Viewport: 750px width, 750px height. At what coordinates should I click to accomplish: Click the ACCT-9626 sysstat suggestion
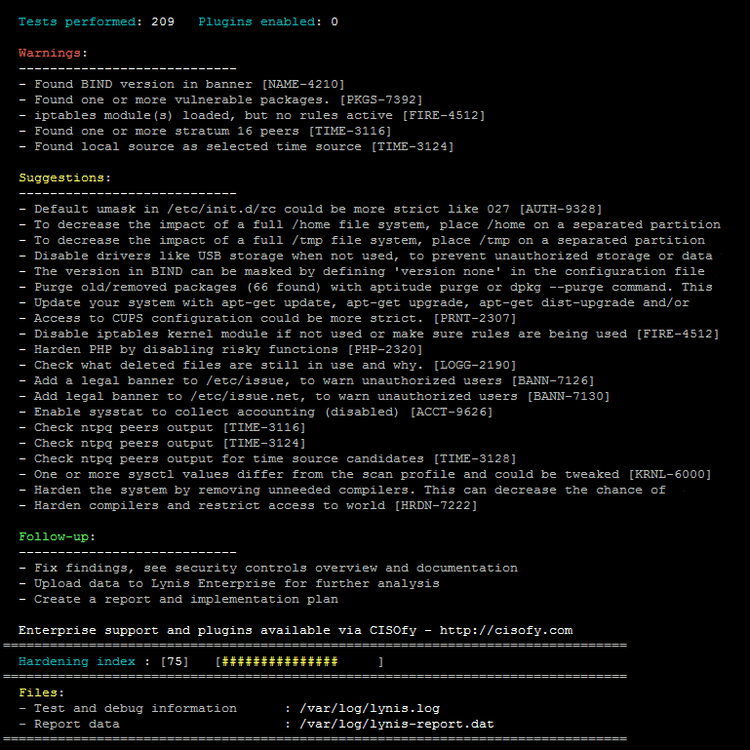(x=255, y=412)
